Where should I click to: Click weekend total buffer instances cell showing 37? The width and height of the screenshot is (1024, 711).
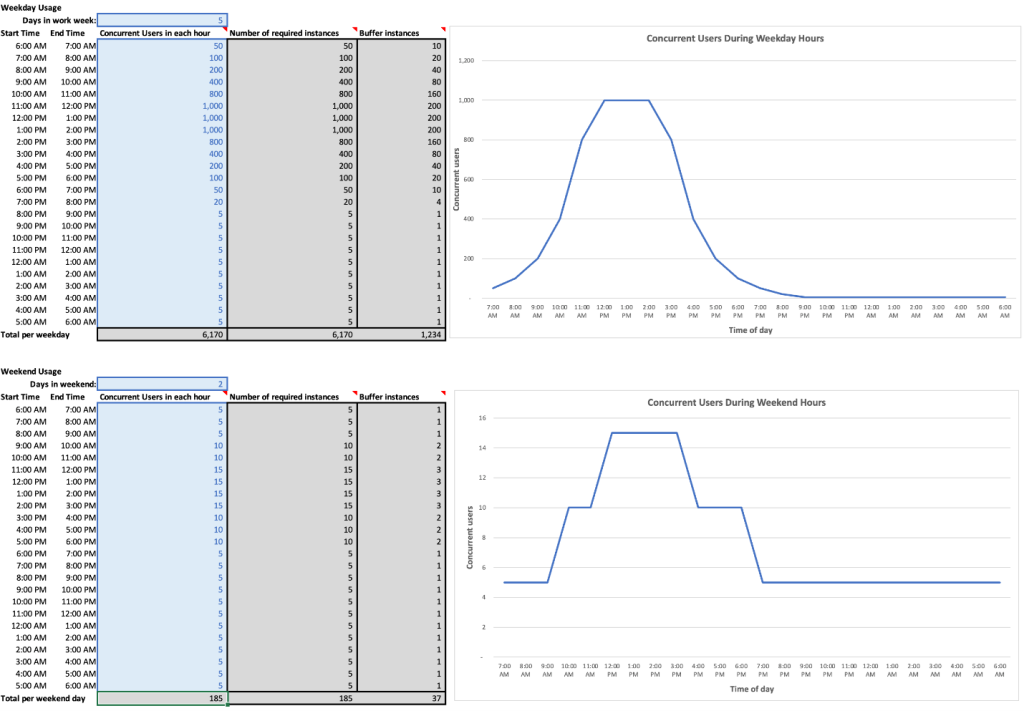click(402, 698)
